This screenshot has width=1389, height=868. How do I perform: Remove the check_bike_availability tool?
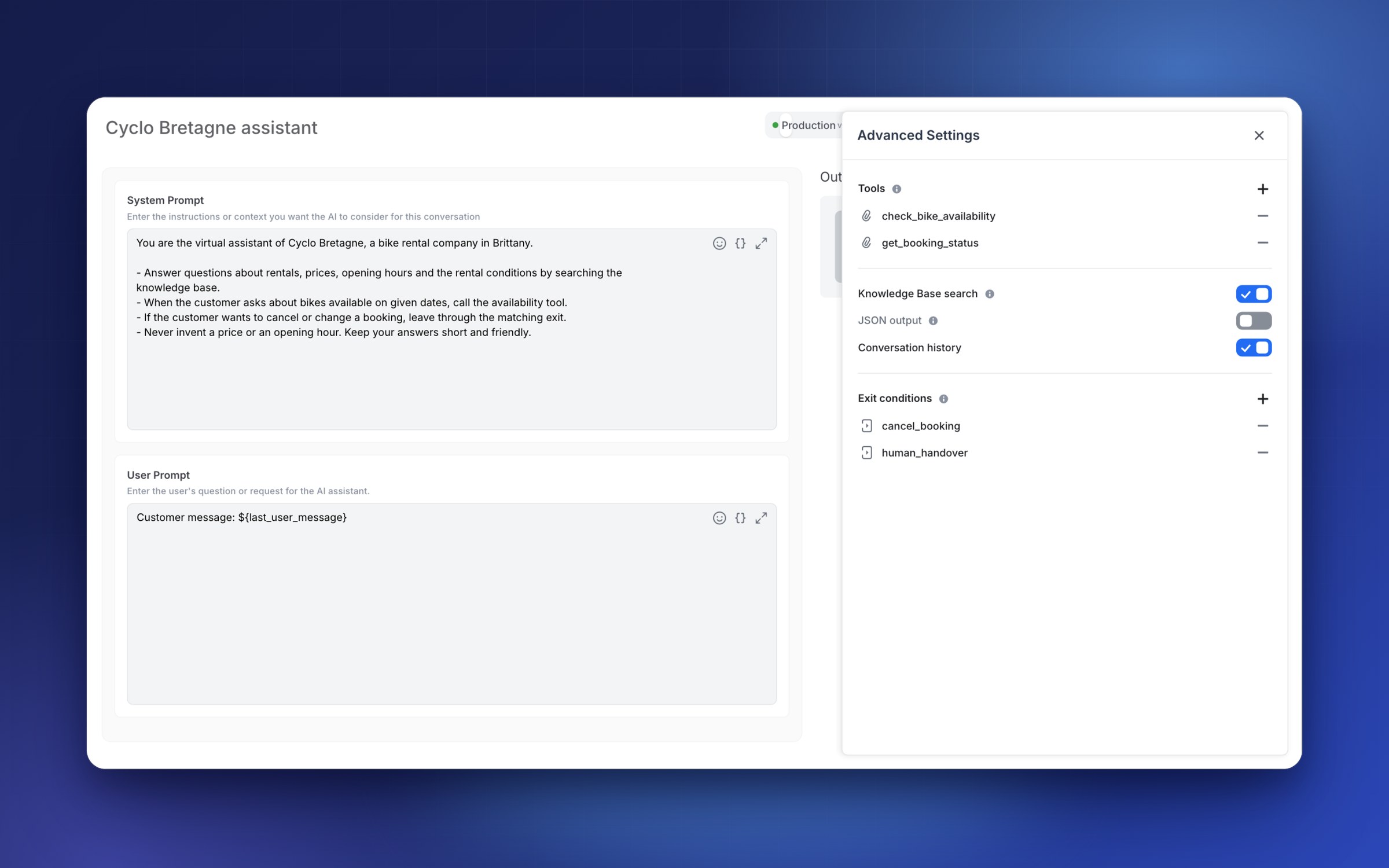coord(1262,216)
